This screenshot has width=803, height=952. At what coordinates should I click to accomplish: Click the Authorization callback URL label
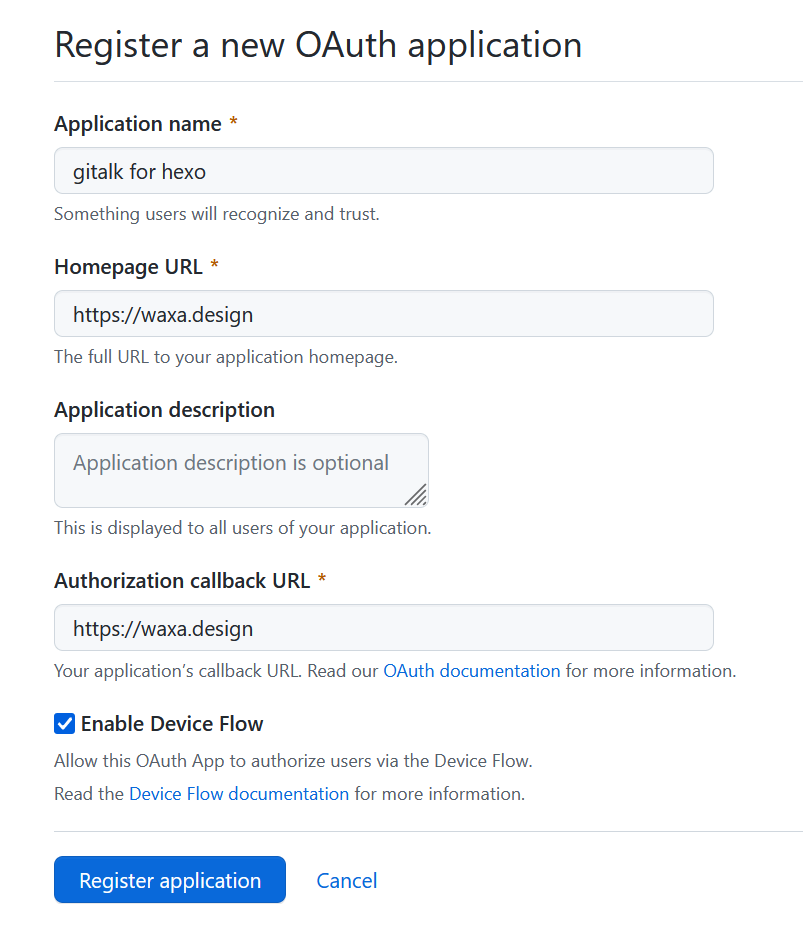(x=182, y=581)
